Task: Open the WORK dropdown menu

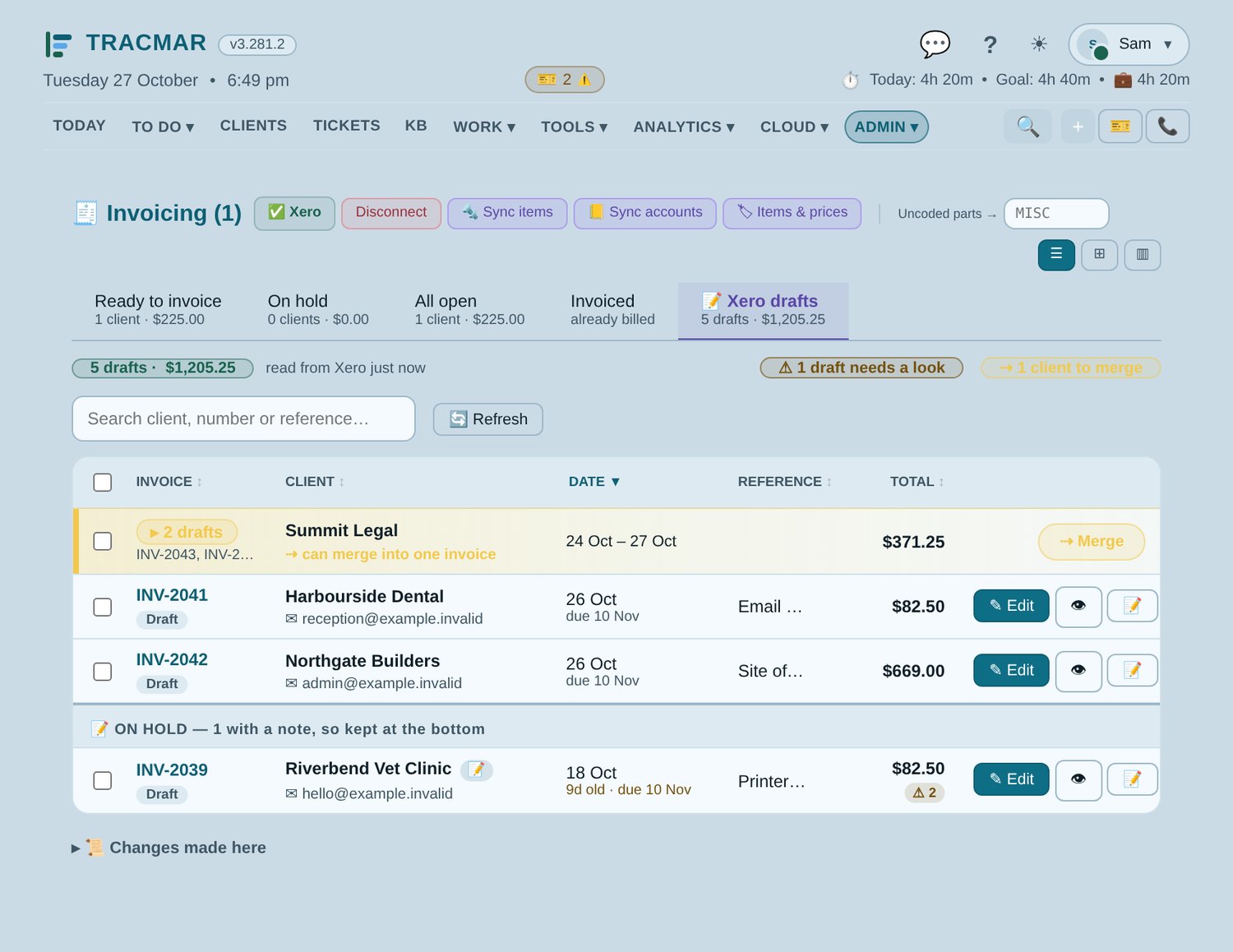Action: click(x=484, y=127)
